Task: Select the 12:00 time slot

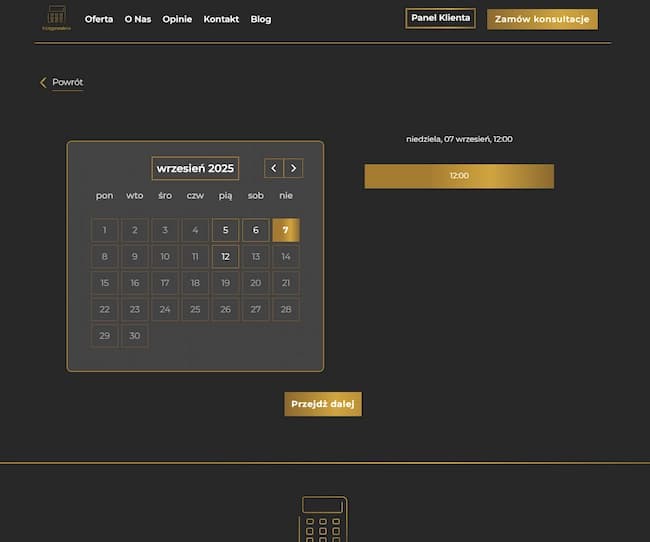Action: click(x=459, y=176)
